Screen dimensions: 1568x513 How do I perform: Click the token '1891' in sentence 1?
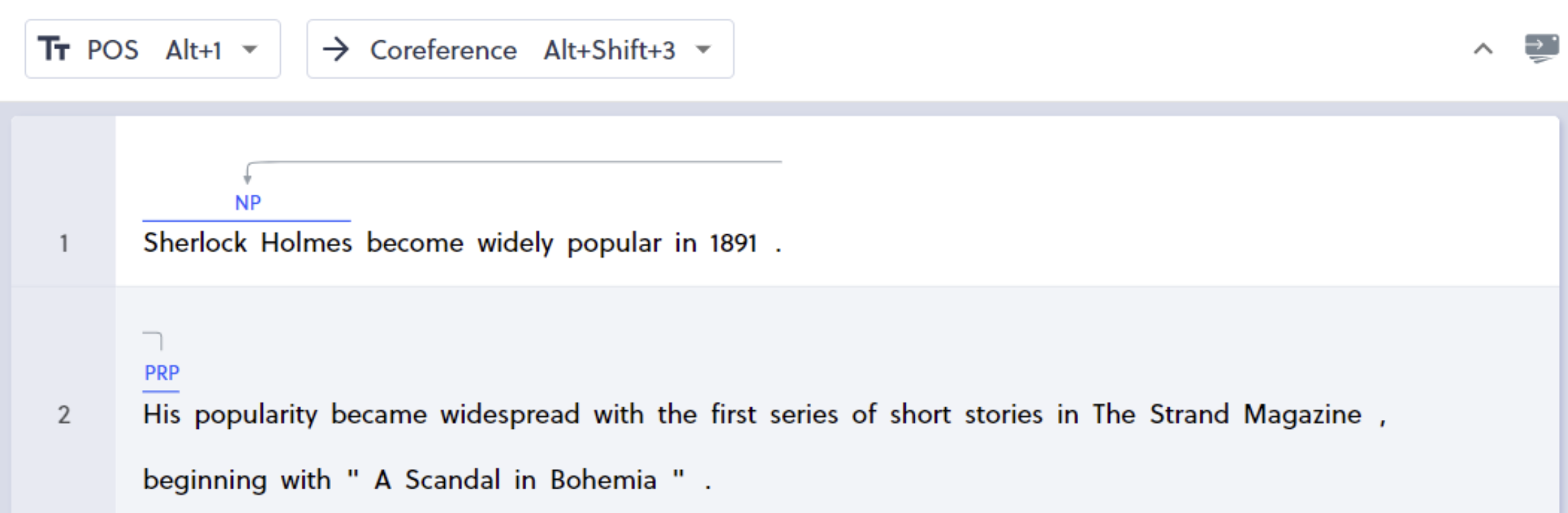733,243
